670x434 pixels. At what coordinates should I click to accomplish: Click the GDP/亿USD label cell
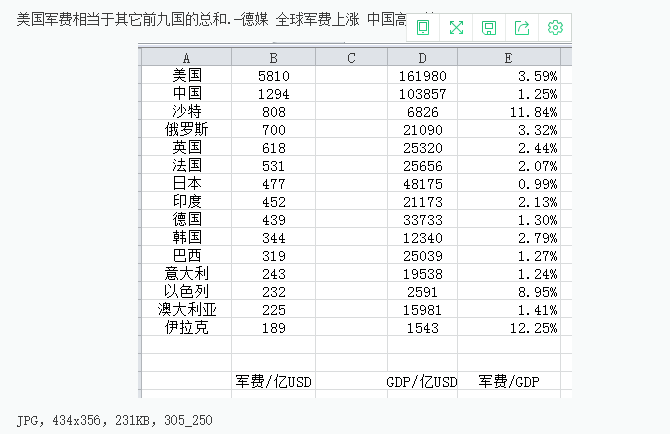(x=422, y=381)
